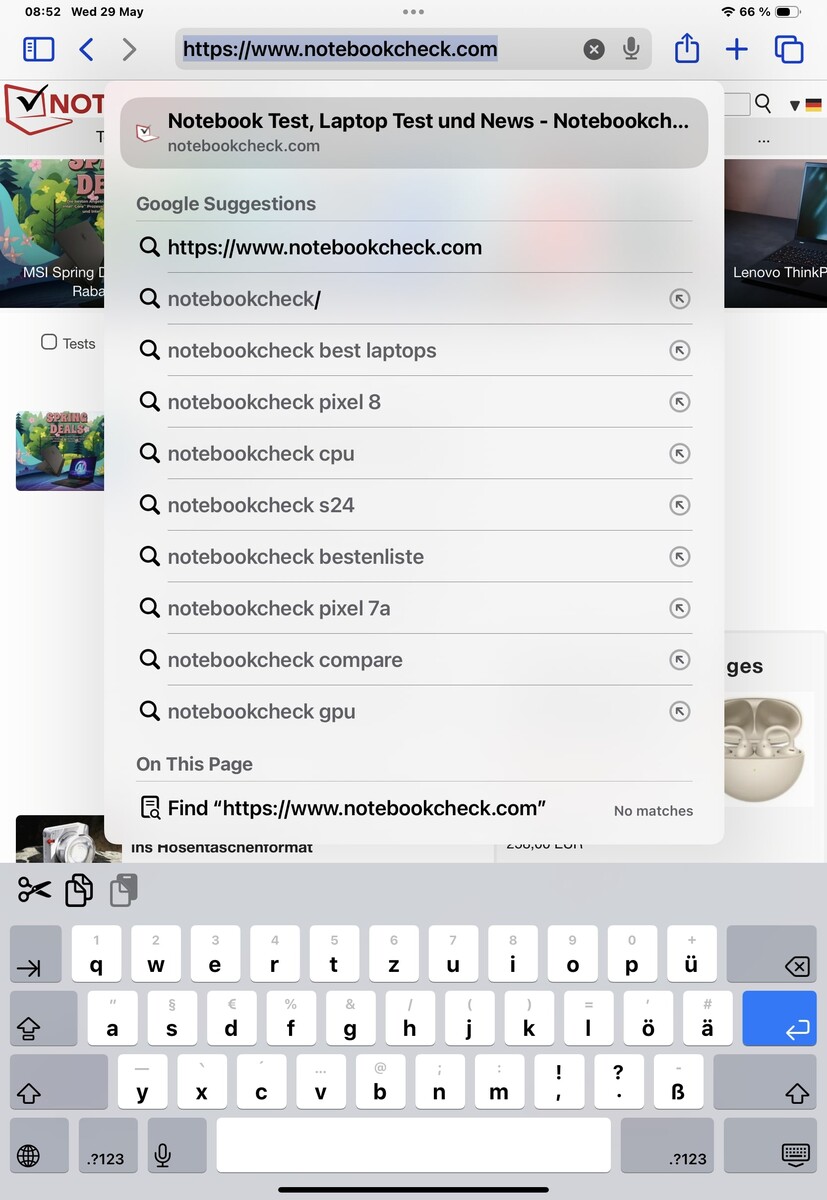Tap the three-dot multitasking menu
Screen dimensions: 827x1200
pyautogui.click(x=413, y=12)
